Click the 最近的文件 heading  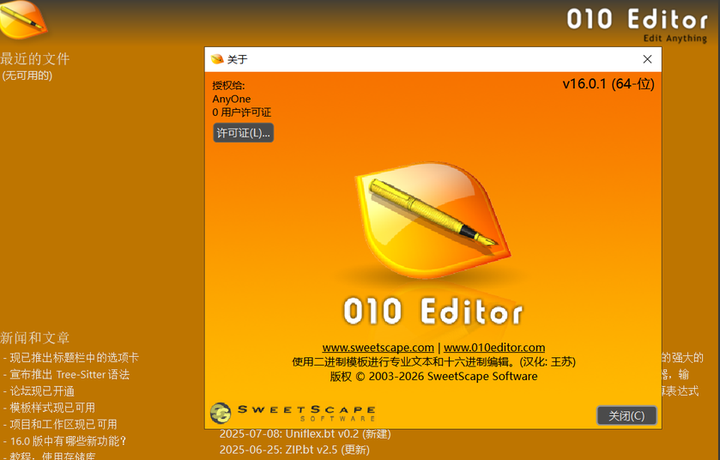pyautogui.click(x=35, y=59)
